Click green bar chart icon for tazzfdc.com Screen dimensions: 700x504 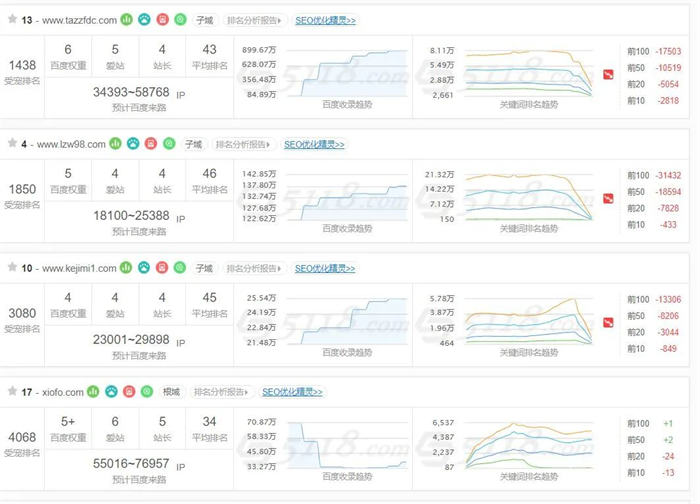click(127, 20)
